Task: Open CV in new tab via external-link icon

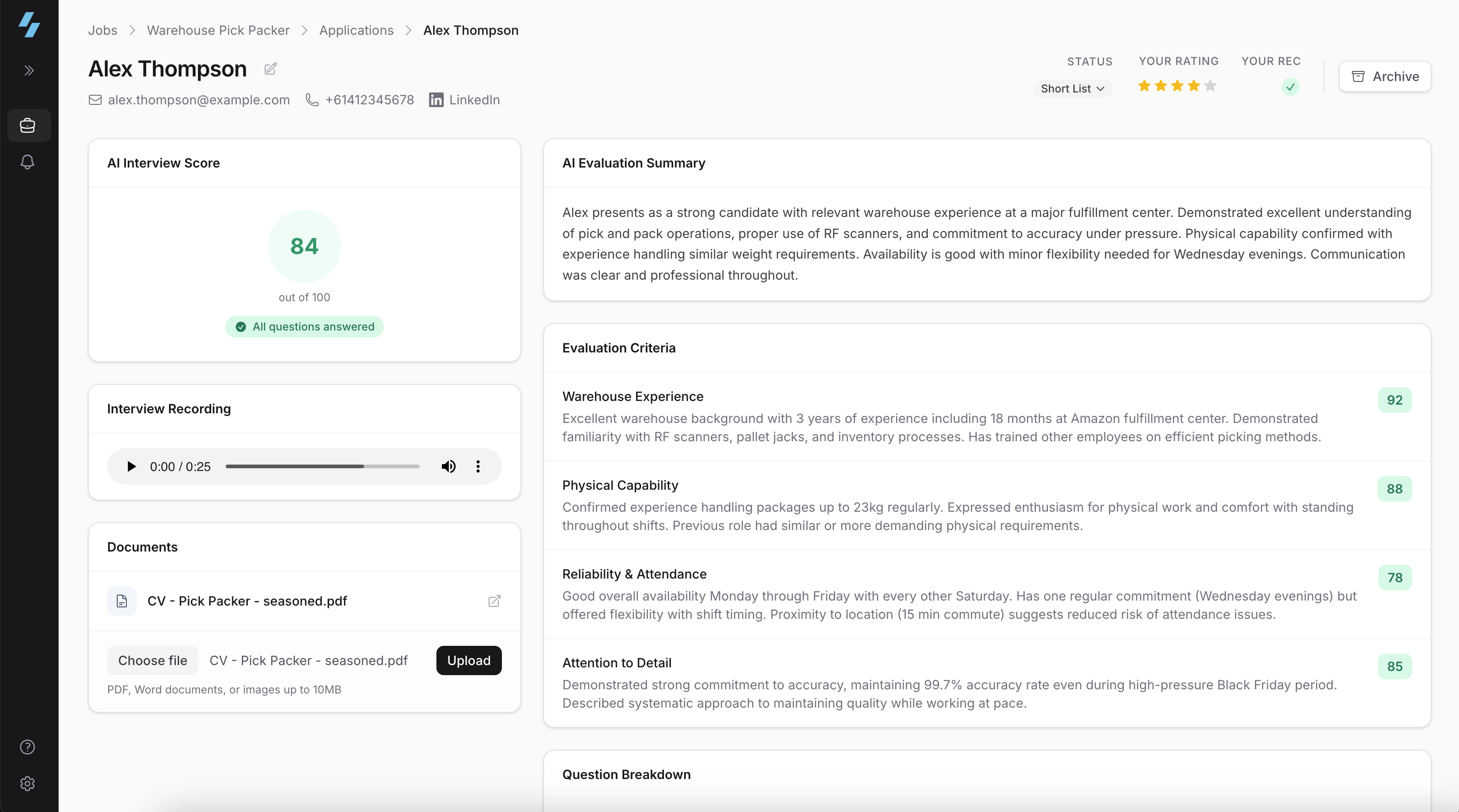Action: tap(493, 601)
